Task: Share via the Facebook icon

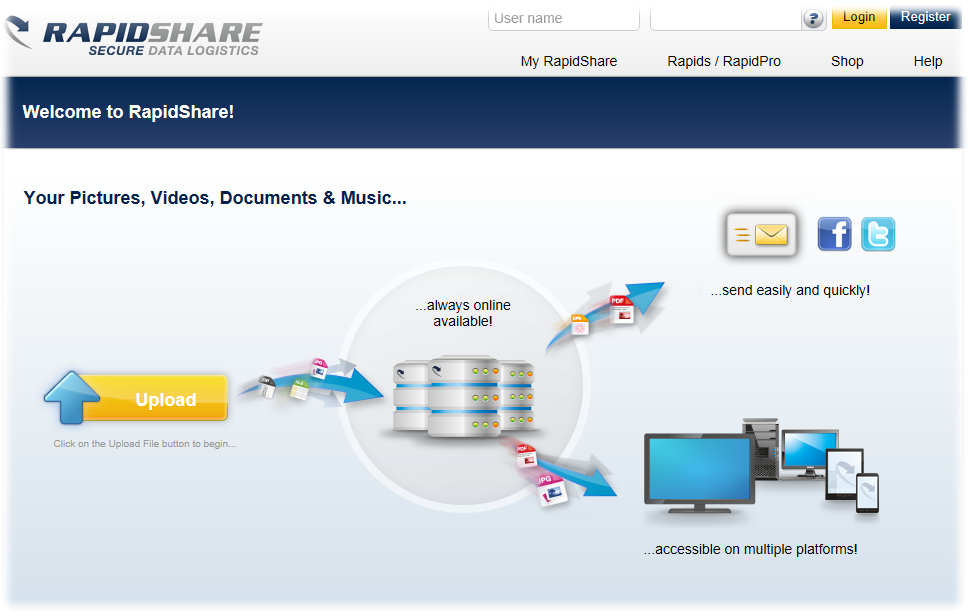Action: click(834, 234)
